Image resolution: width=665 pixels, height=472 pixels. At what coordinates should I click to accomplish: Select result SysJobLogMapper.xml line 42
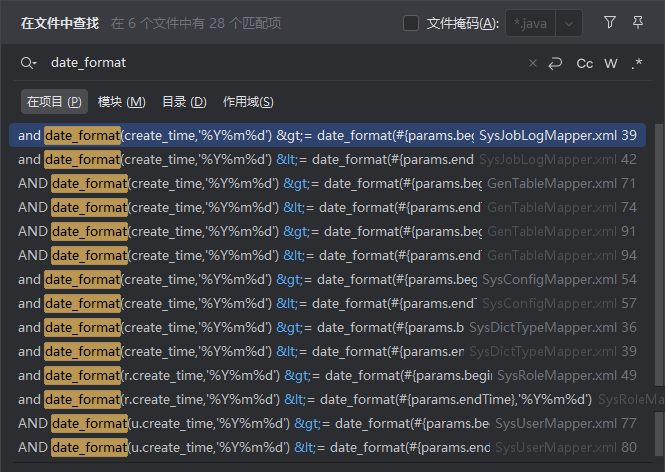click(x=327, y=159)
